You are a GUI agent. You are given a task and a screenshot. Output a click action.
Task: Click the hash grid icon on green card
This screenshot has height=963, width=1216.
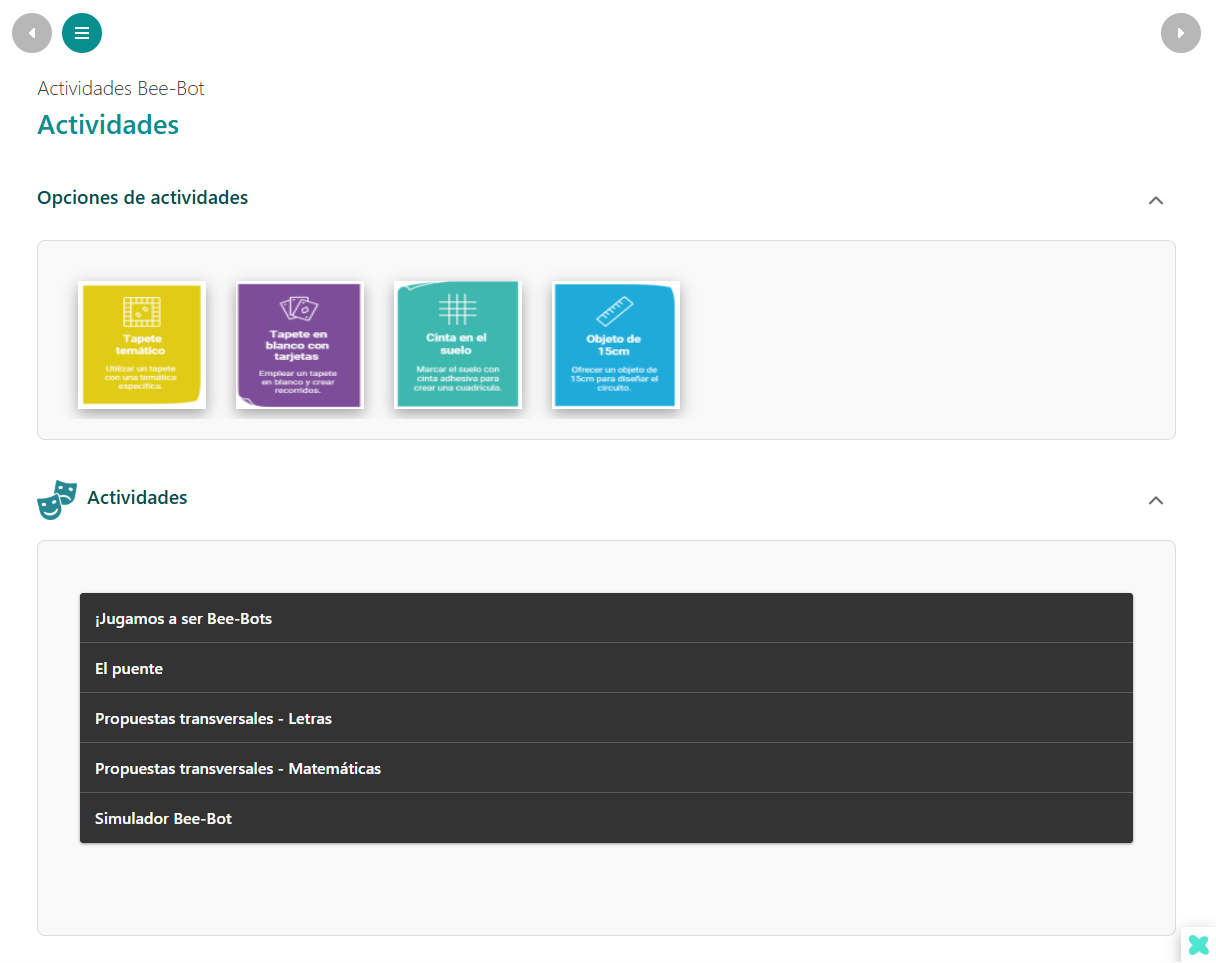click(457, 309)
